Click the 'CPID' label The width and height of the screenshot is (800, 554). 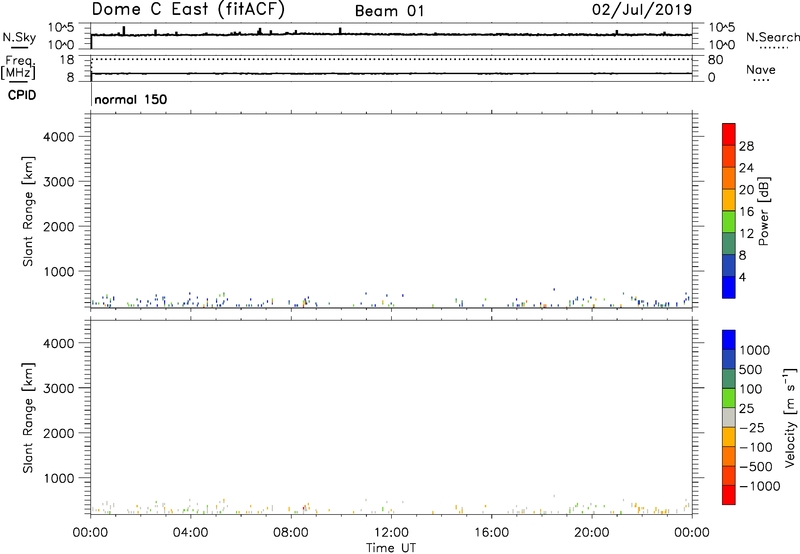click(22, 95)
